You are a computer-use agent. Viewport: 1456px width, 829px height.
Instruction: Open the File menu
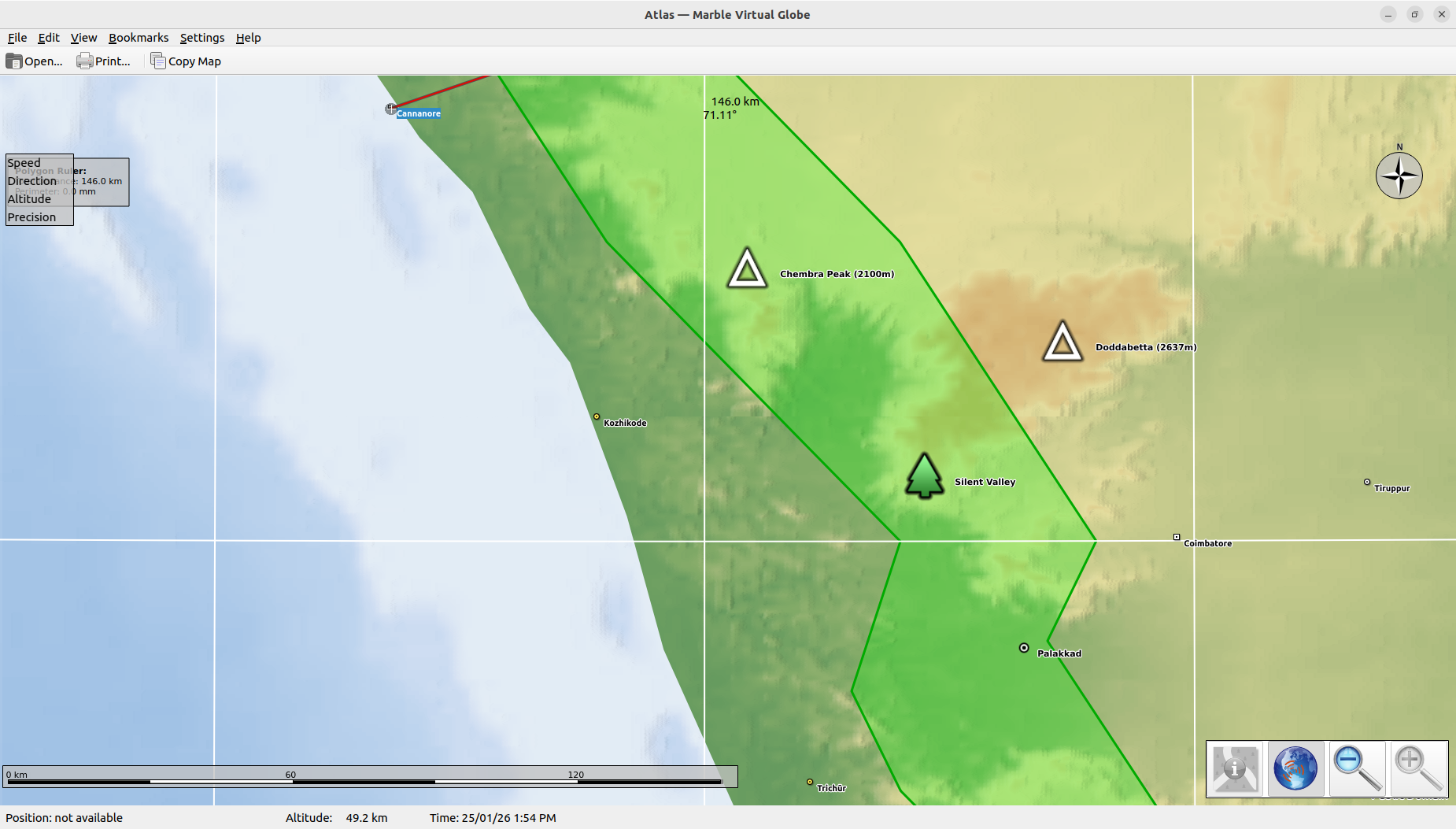(x=17, y=38)
